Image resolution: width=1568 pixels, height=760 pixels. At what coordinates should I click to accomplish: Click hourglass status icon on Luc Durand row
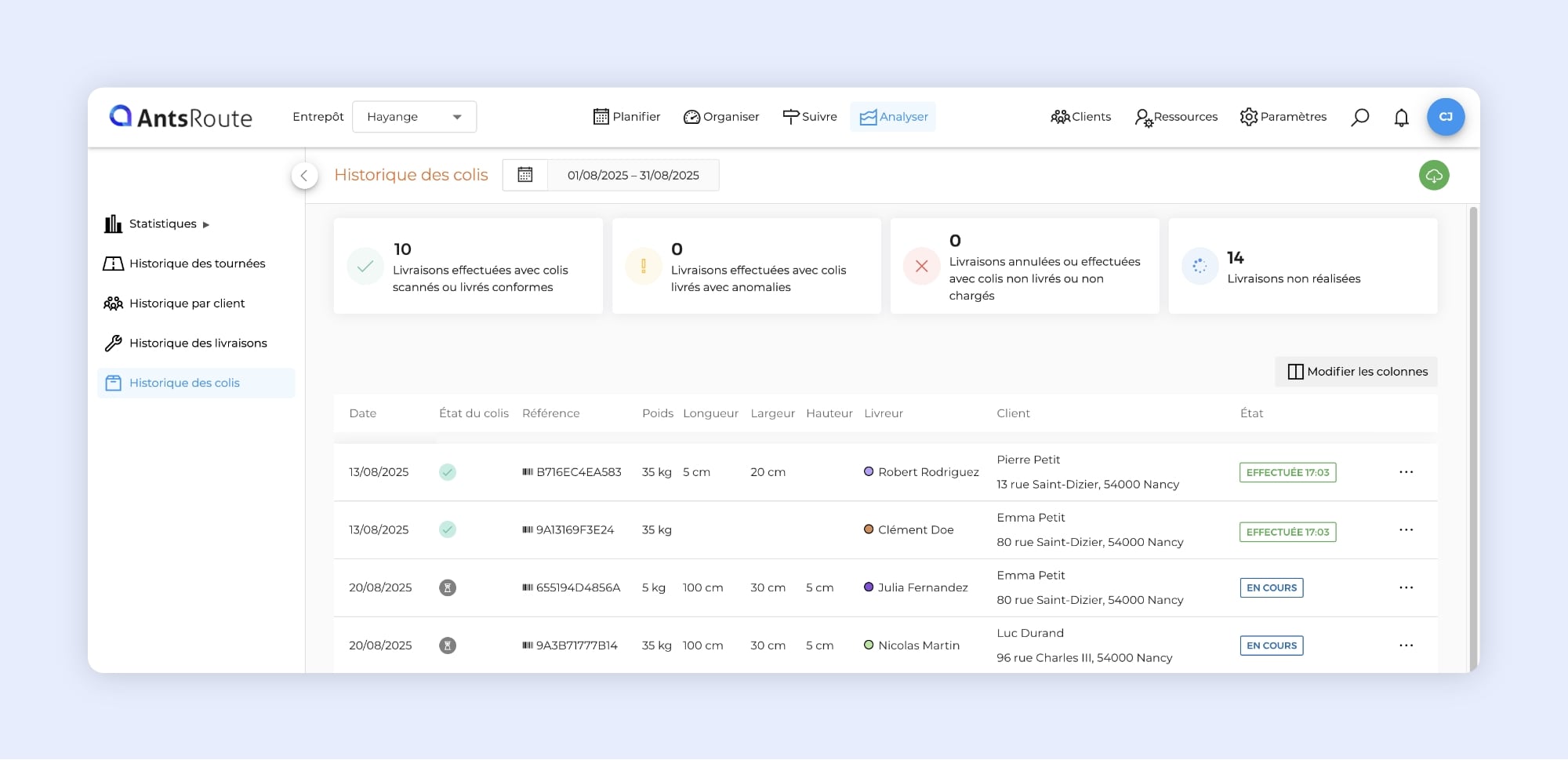448,645
